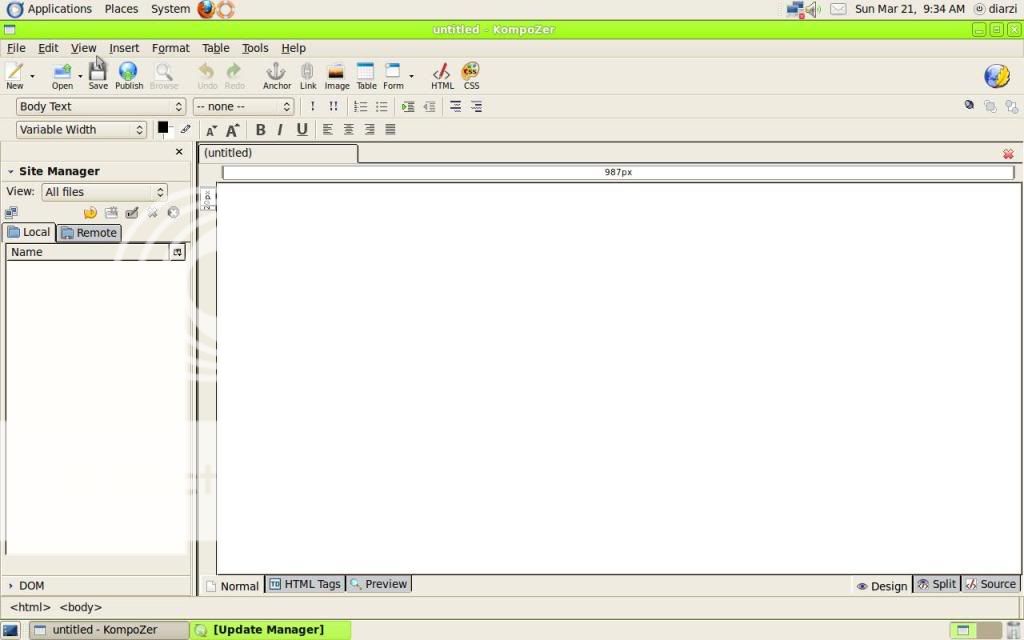The image size is (1024, 640).
Task: Choose the highlight pen icon
Action: tap(185, 129)
